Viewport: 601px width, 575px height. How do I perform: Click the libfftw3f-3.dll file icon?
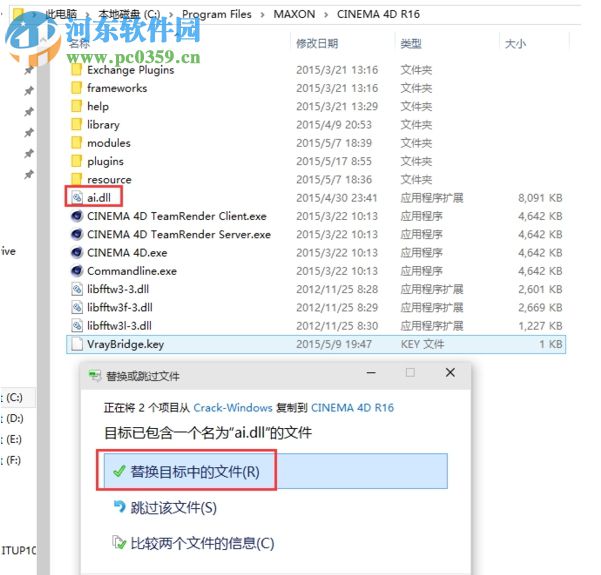[77, 307]
